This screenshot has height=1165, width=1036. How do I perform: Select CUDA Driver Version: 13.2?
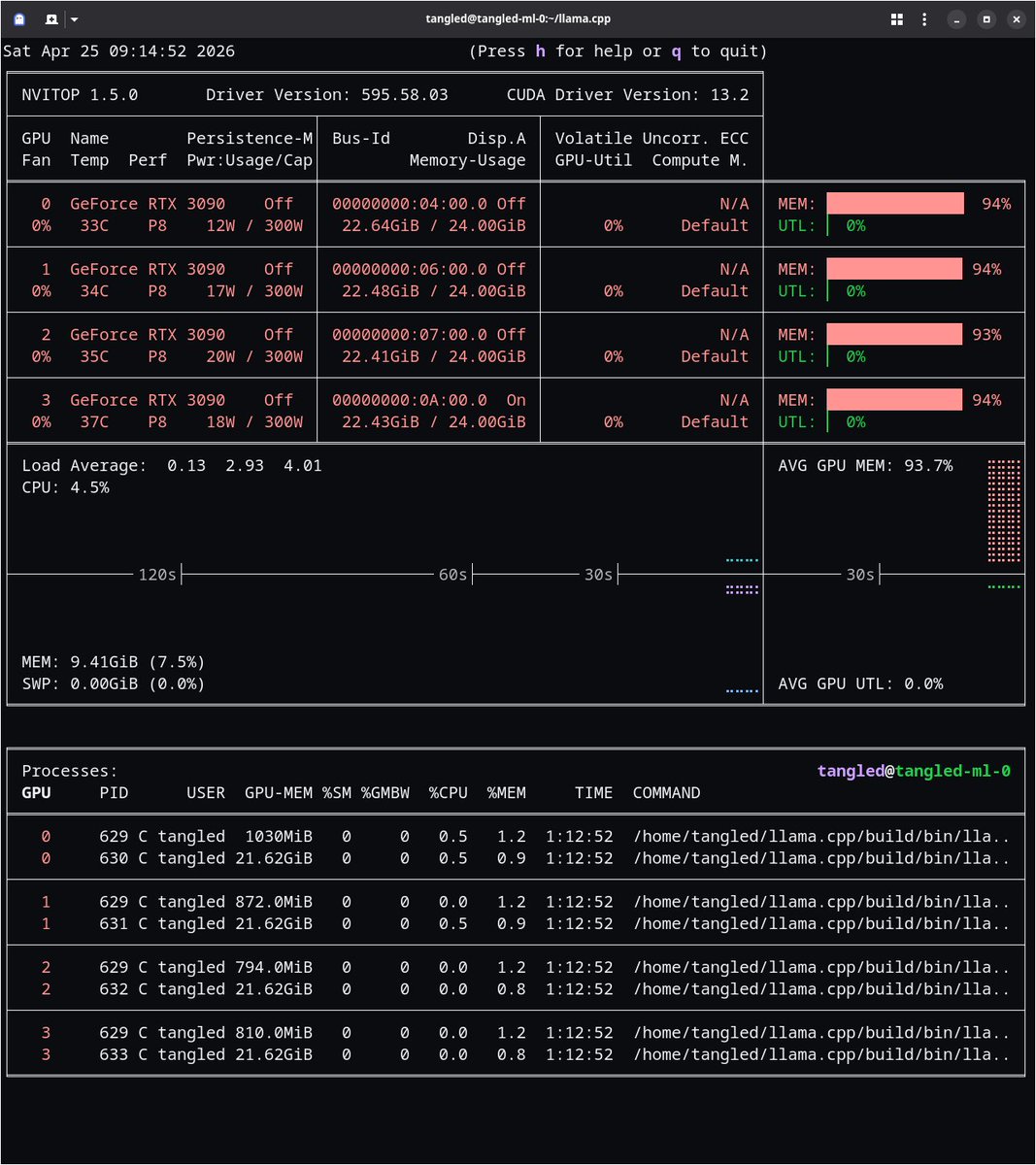click(x=628, y=95)
